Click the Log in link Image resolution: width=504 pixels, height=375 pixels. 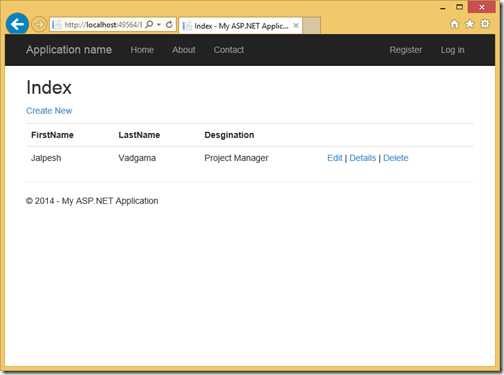[x=452, y=50]
